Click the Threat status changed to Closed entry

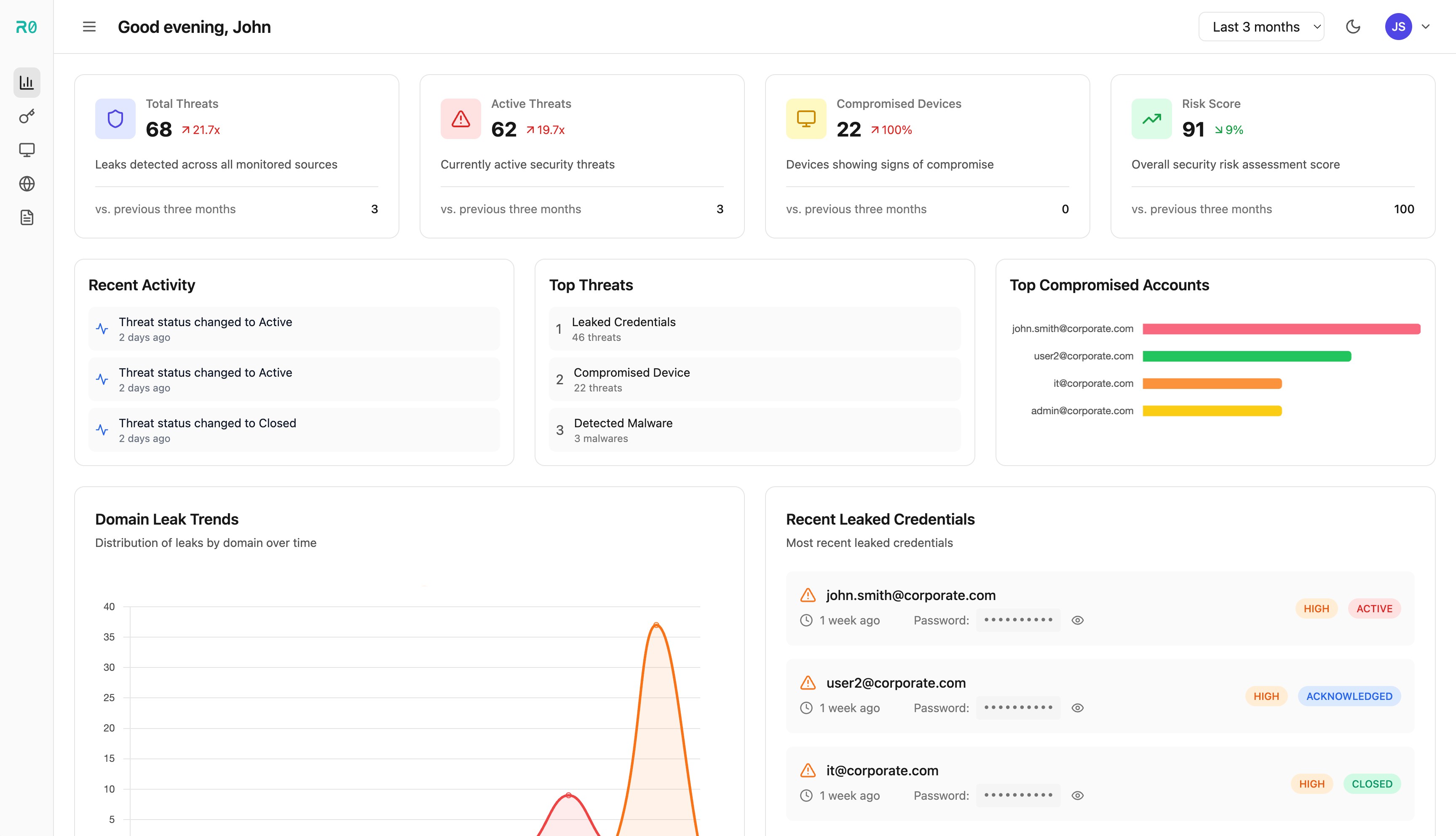point(294,430)
